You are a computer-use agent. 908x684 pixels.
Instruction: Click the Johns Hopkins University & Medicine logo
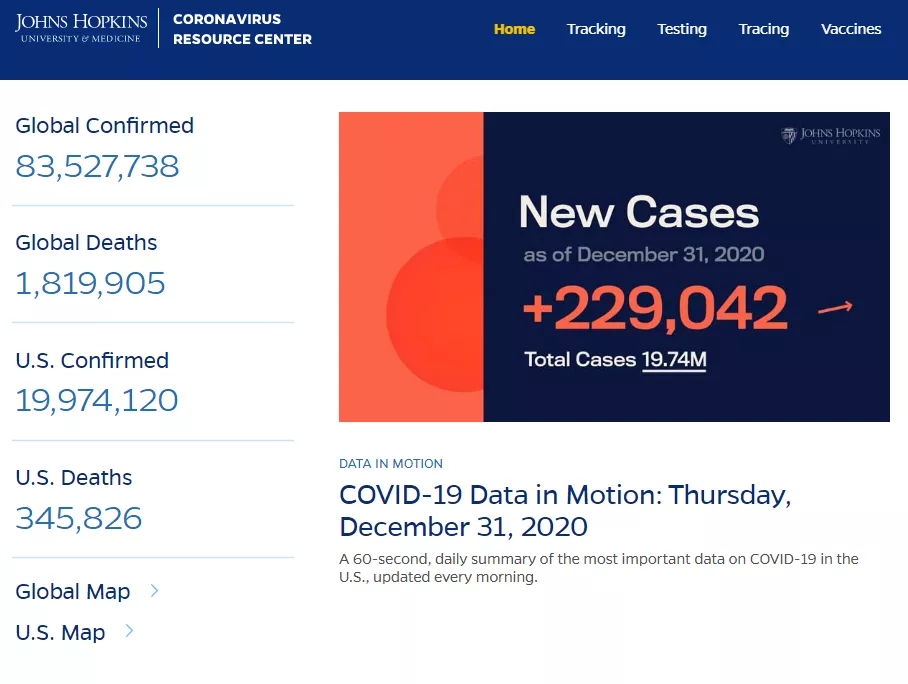pos(82,28)
